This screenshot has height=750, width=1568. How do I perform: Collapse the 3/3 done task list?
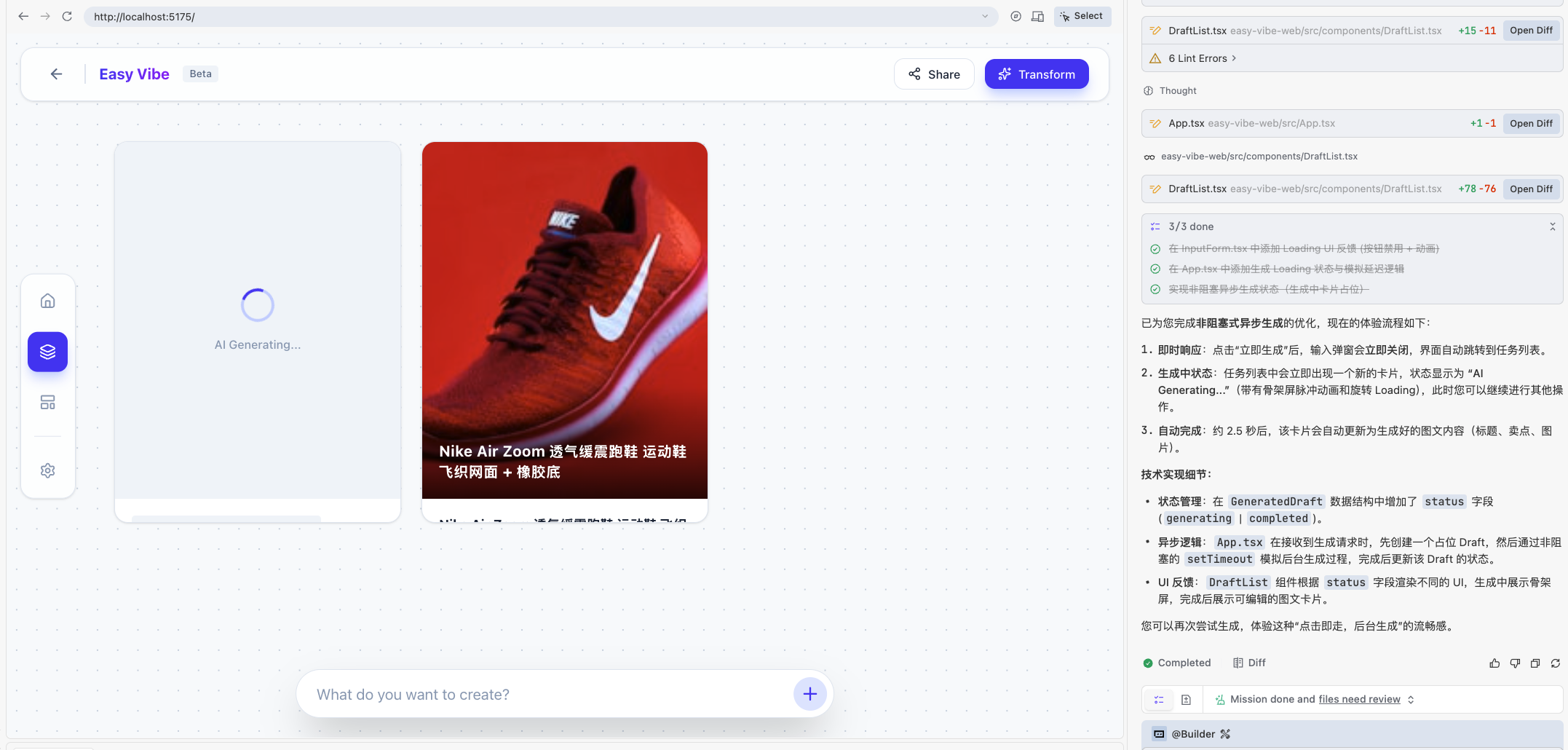click(x=1552, y=226)
